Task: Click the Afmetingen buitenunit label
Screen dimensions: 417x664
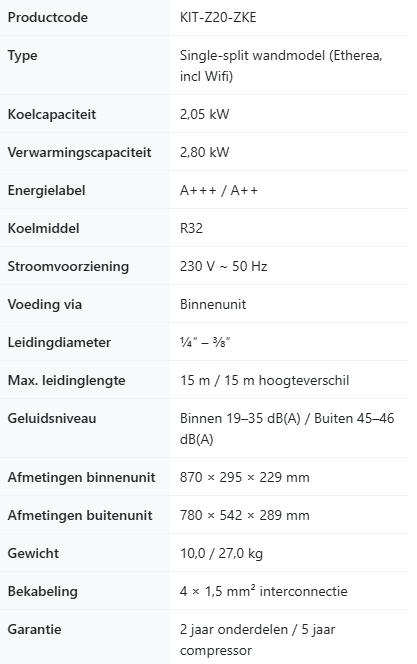Action: (x=80, y=515)
